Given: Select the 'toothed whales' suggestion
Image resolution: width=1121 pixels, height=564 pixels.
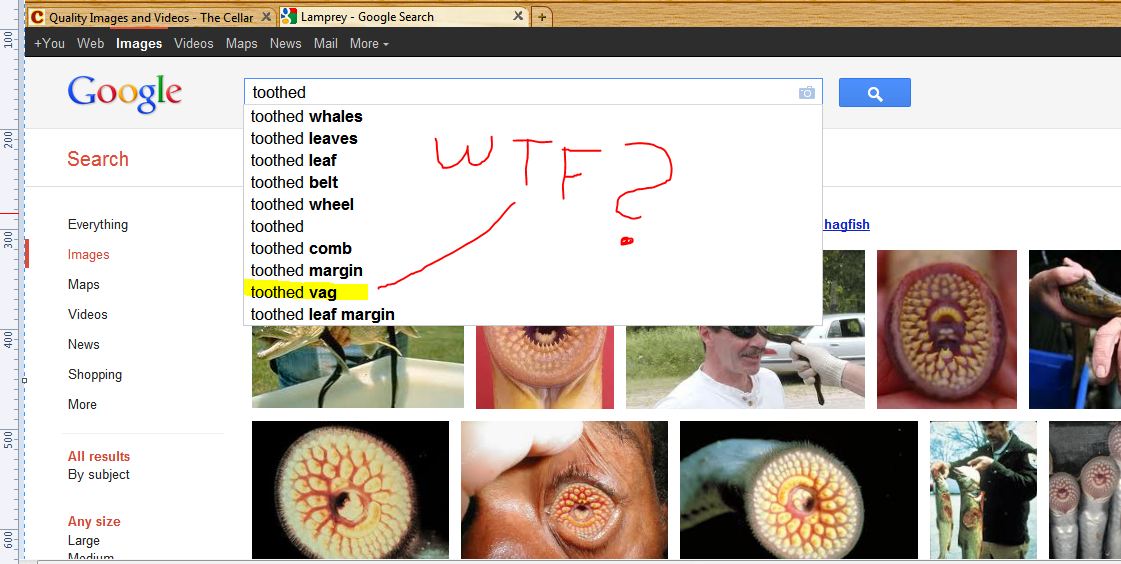Looking at the screenshot, I should (306, 117).
